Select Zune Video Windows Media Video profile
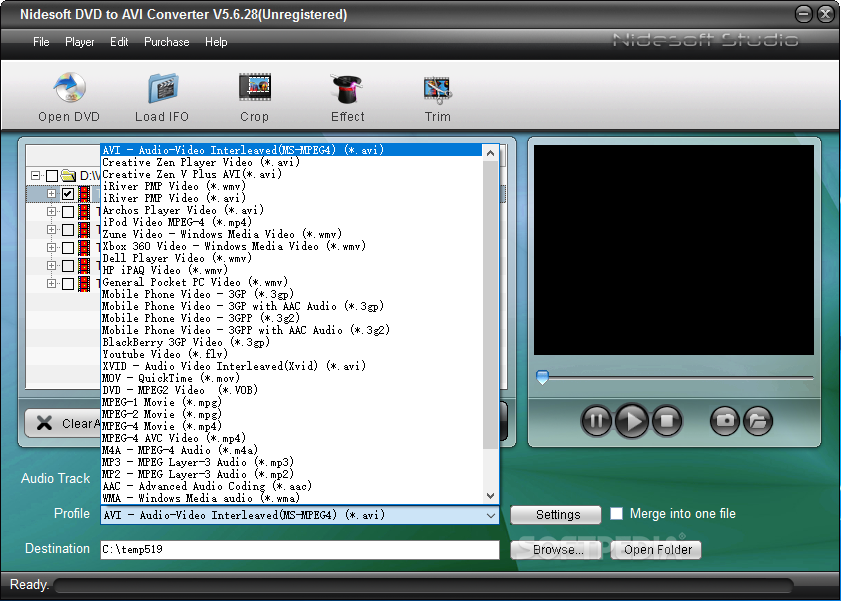The width and height of the screenshot is (841, 601). 292,234
